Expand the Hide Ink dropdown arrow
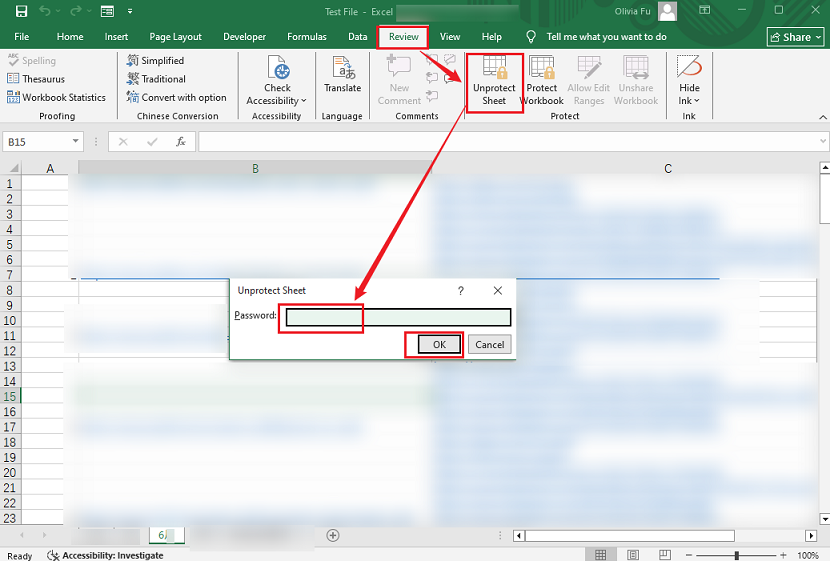830x561 pixels. 697,101
